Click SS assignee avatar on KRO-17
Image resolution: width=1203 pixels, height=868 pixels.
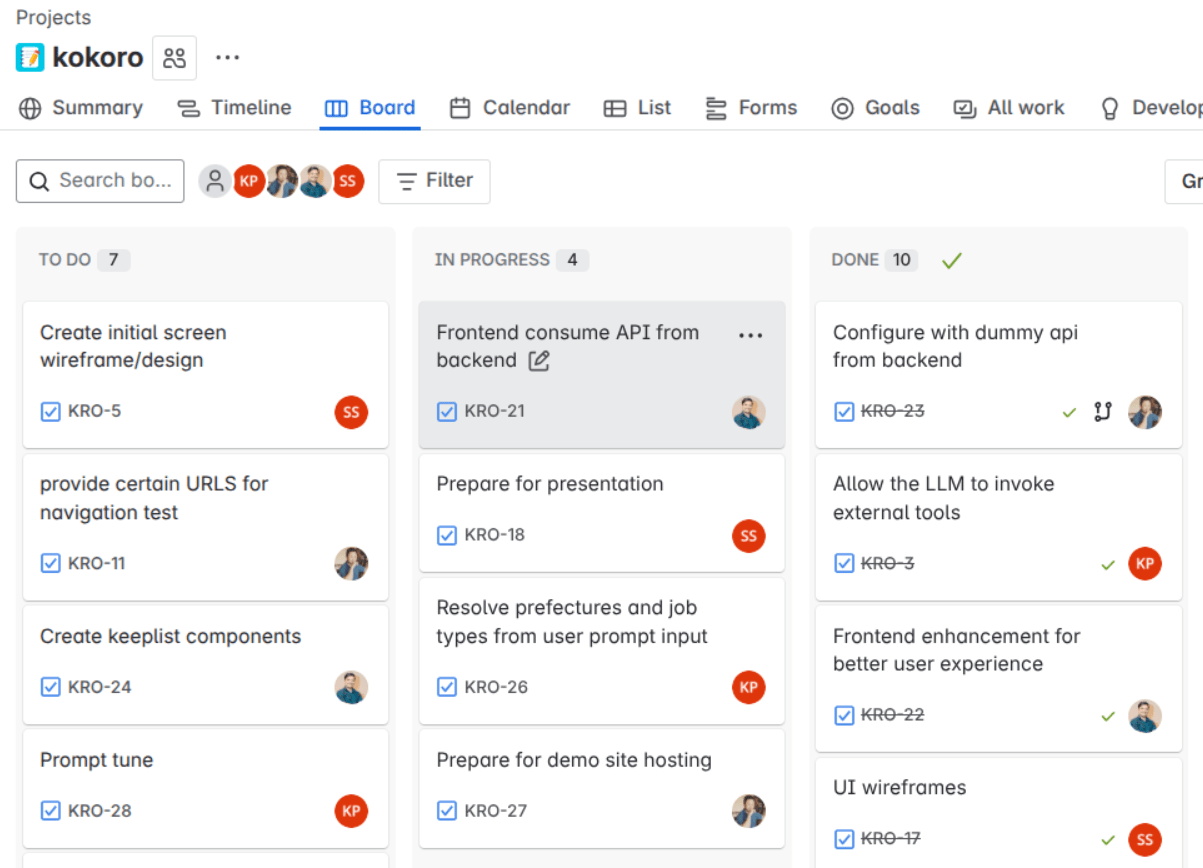pyautogui.click(x=1145, y=839)
